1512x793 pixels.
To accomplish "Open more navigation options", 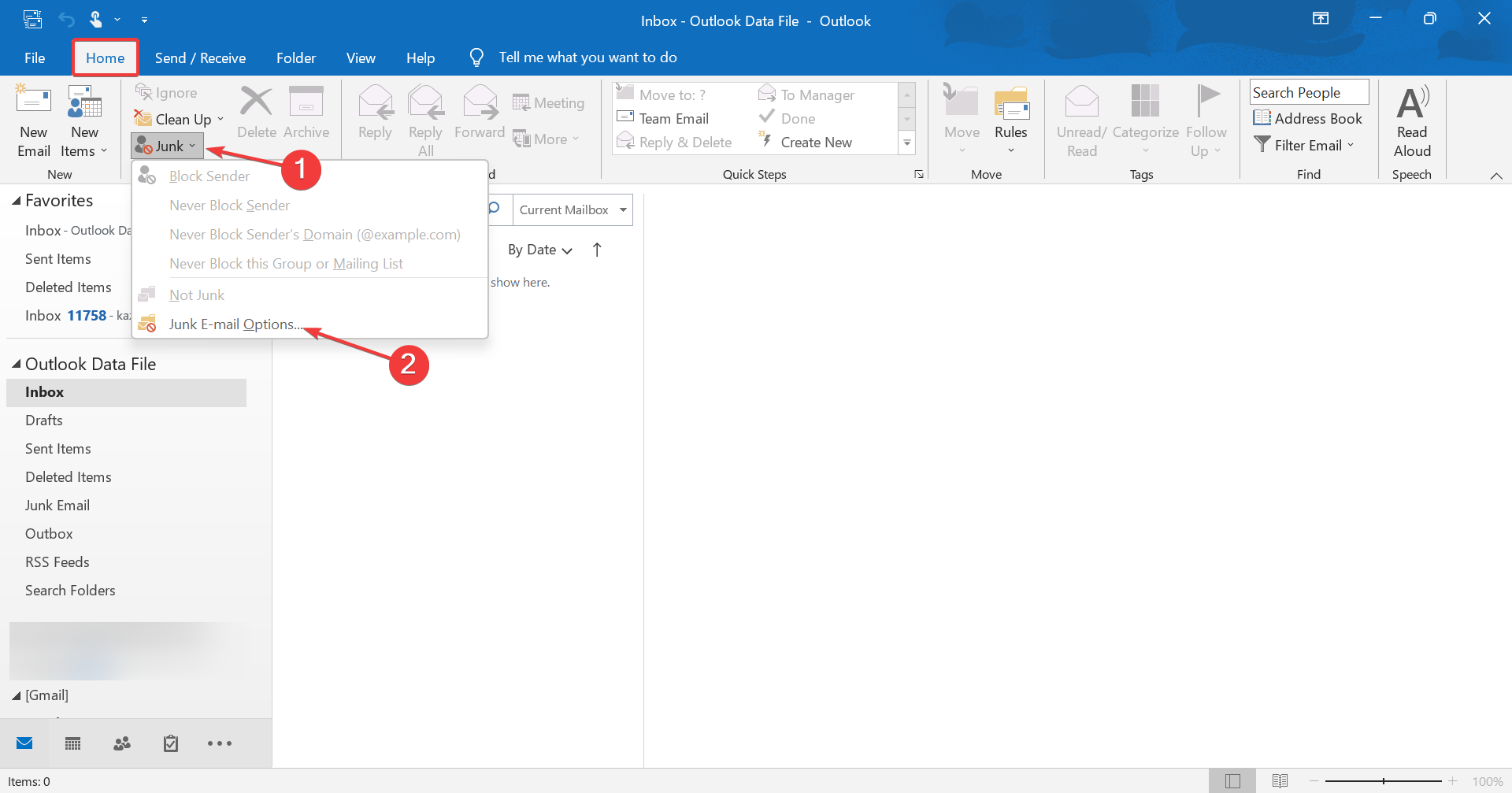I will click(x=220, y=743).
